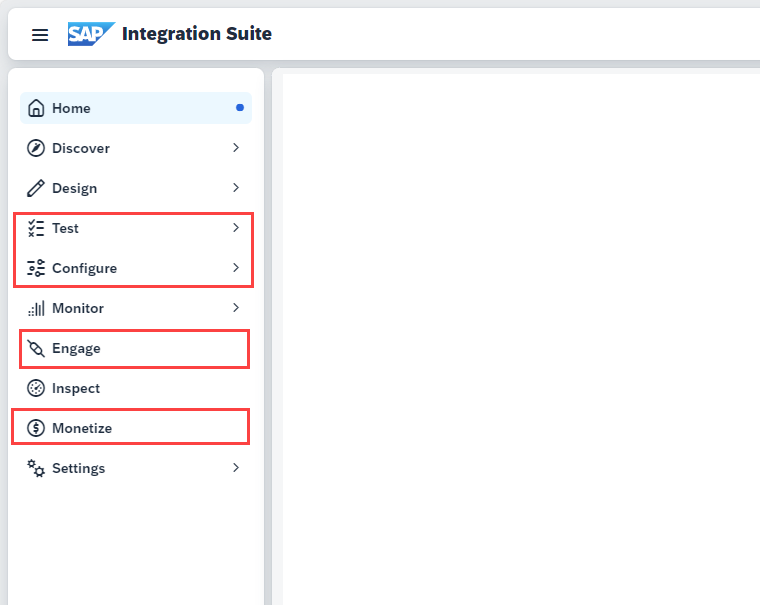Click the SAP logo
The image size is (760, 607).
pyautogui.click(x=91, y=34)
